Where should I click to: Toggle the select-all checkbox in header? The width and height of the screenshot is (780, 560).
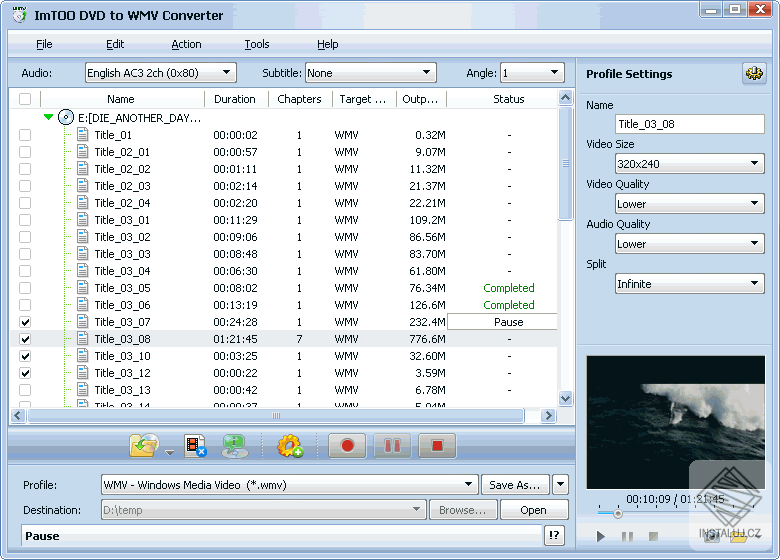(25, 99)
